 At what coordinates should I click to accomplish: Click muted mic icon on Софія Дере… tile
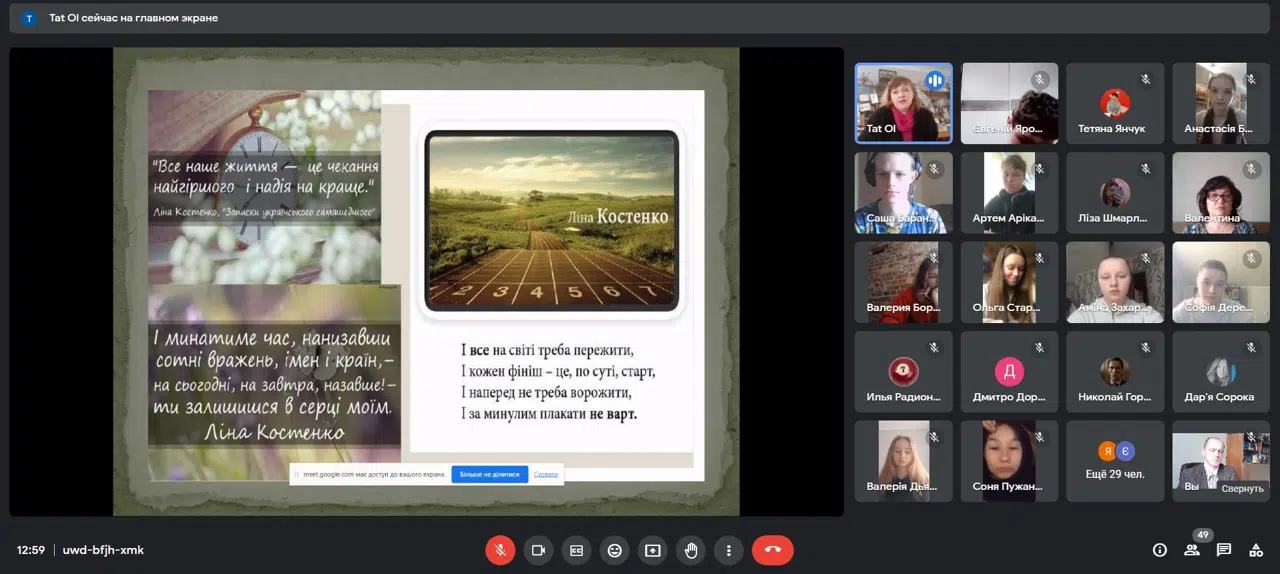(x=1252, y=258)
